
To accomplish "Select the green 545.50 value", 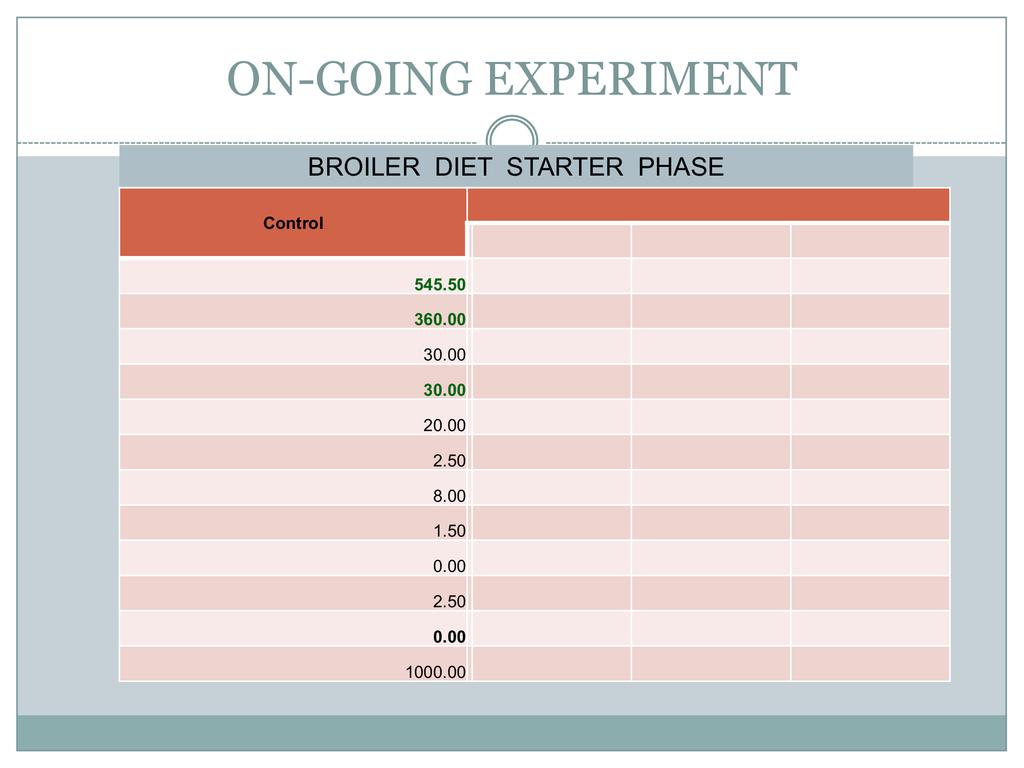I will (440, 285).
